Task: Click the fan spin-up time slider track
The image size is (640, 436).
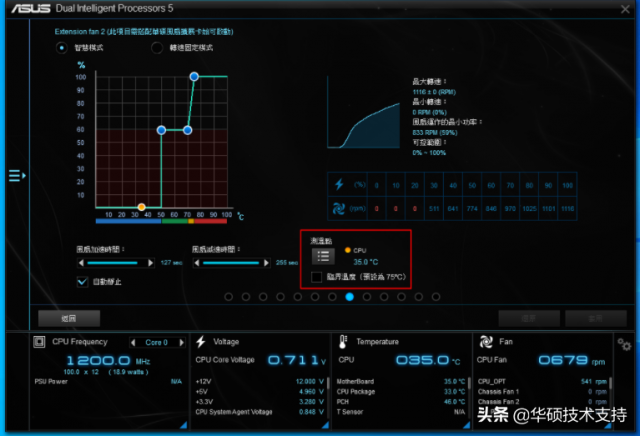Action: (x=116, y=263)
